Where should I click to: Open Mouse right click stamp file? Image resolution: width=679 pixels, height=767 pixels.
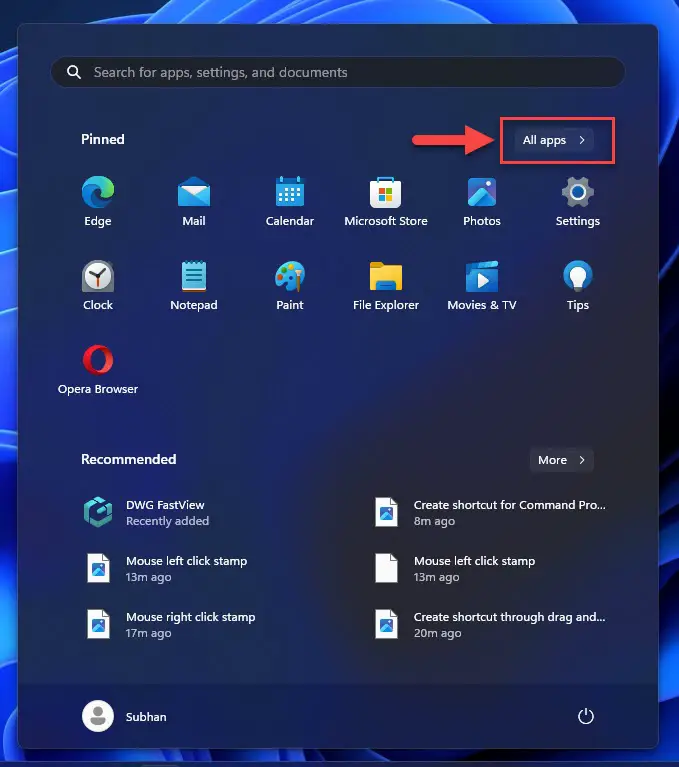171,625
